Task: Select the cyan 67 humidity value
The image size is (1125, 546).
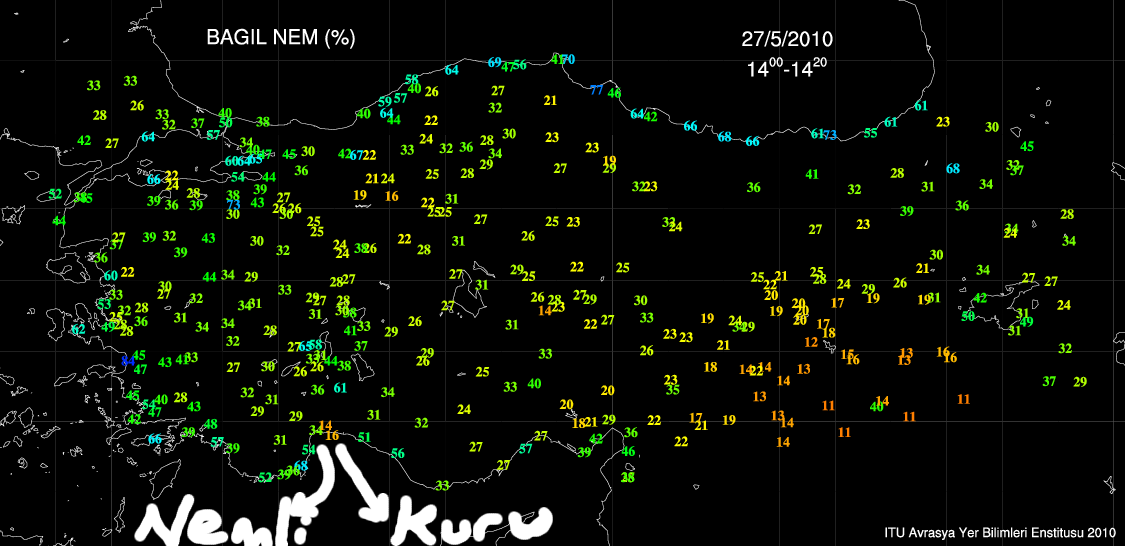Action: (x=357, y=155)
